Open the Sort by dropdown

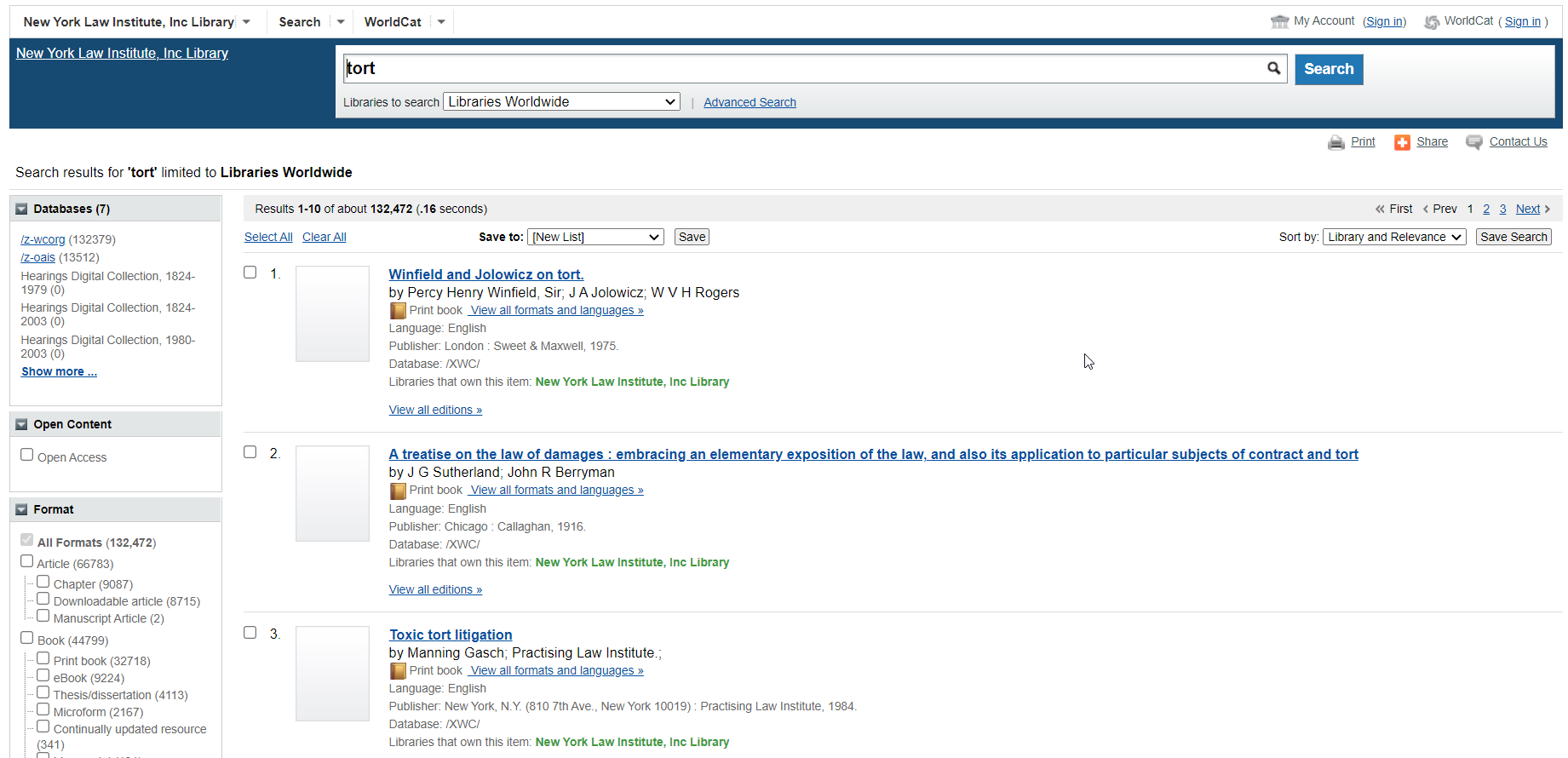click(x=1393, y=238)
